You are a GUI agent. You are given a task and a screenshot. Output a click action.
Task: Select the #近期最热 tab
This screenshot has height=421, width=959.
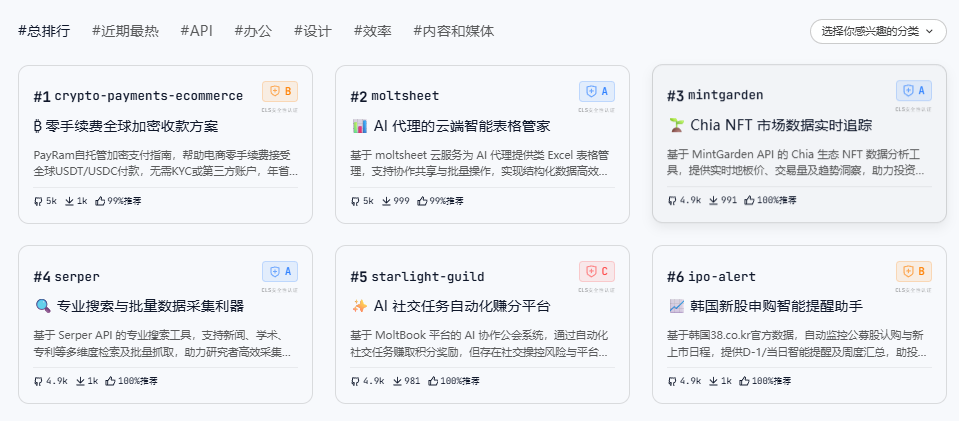(x=125, y=31)
